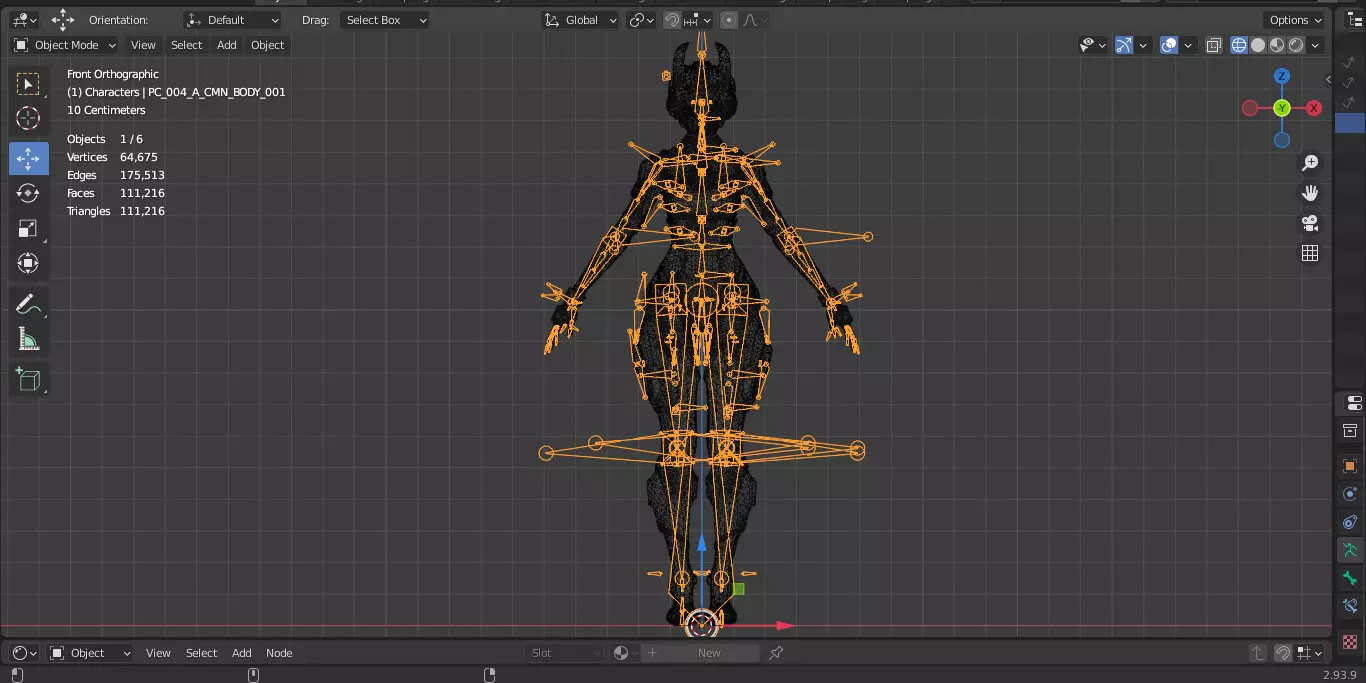Open the node editor Select menu
1366x683 pixels.
coord(201,653)
